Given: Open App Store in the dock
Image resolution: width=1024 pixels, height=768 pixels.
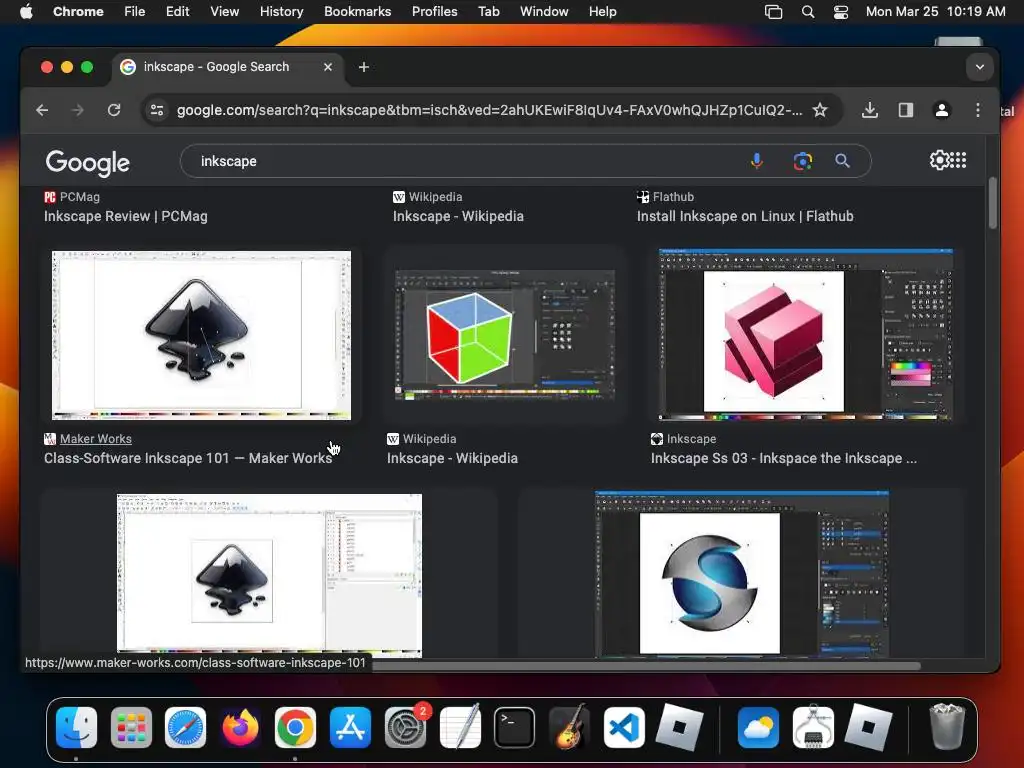Looking at the screenshot, I should 350,727.
